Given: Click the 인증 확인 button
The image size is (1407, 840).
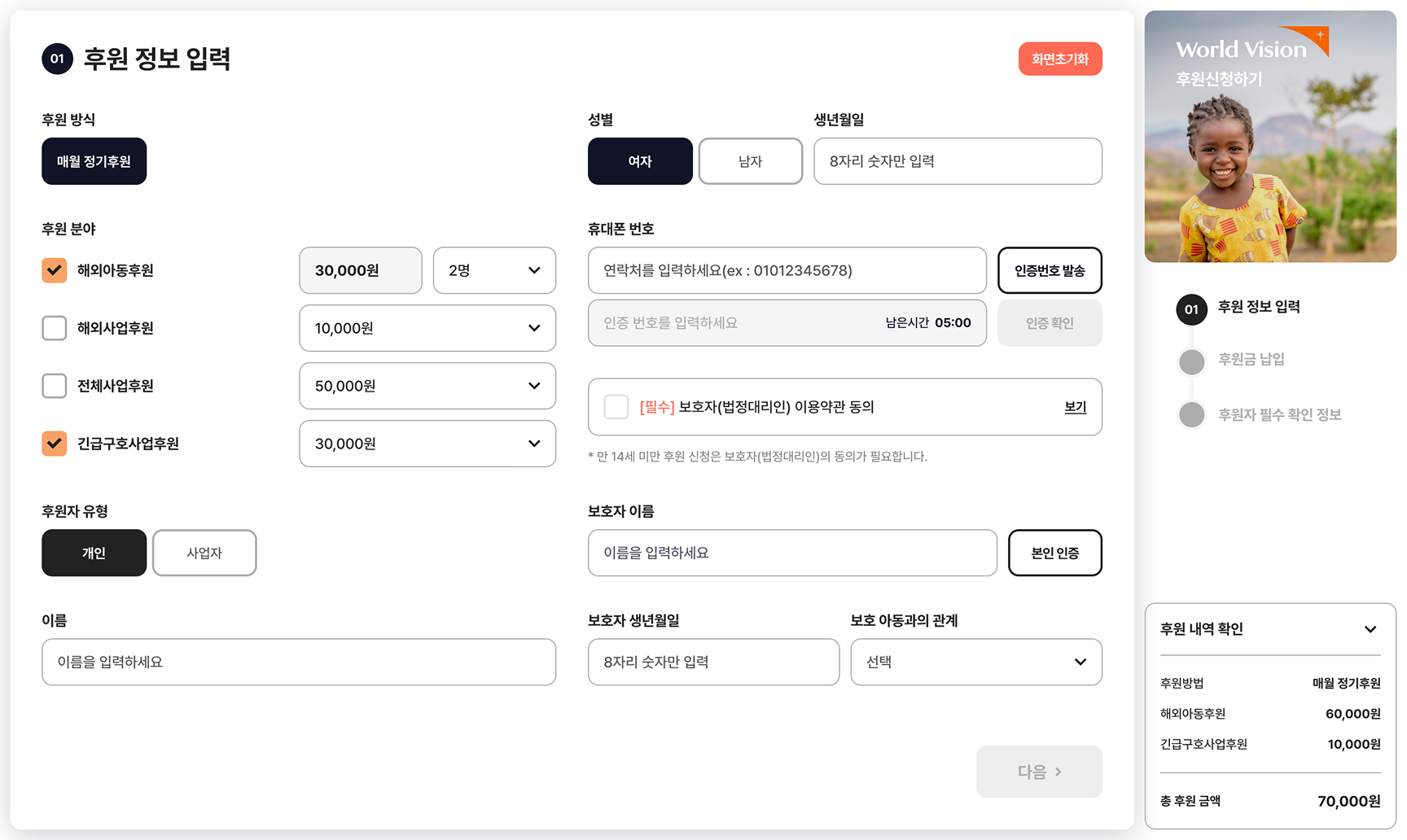Looking at the screenshot, I should tap(1050, 323).
